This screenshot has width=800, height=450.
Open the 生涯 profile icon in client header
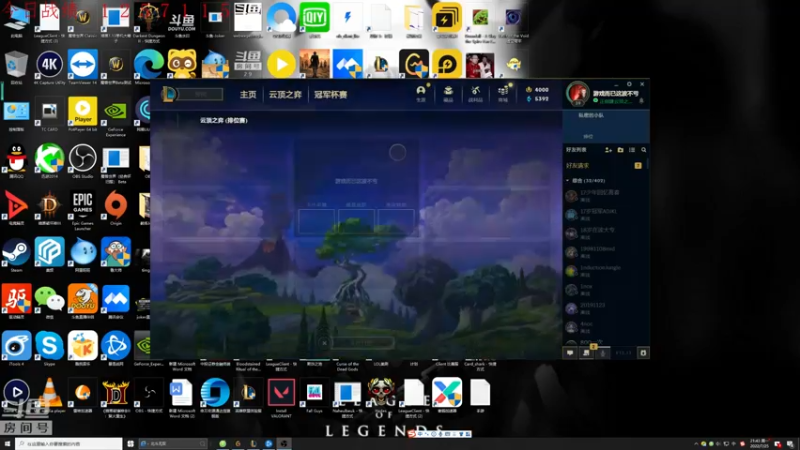tap(421, 93)
